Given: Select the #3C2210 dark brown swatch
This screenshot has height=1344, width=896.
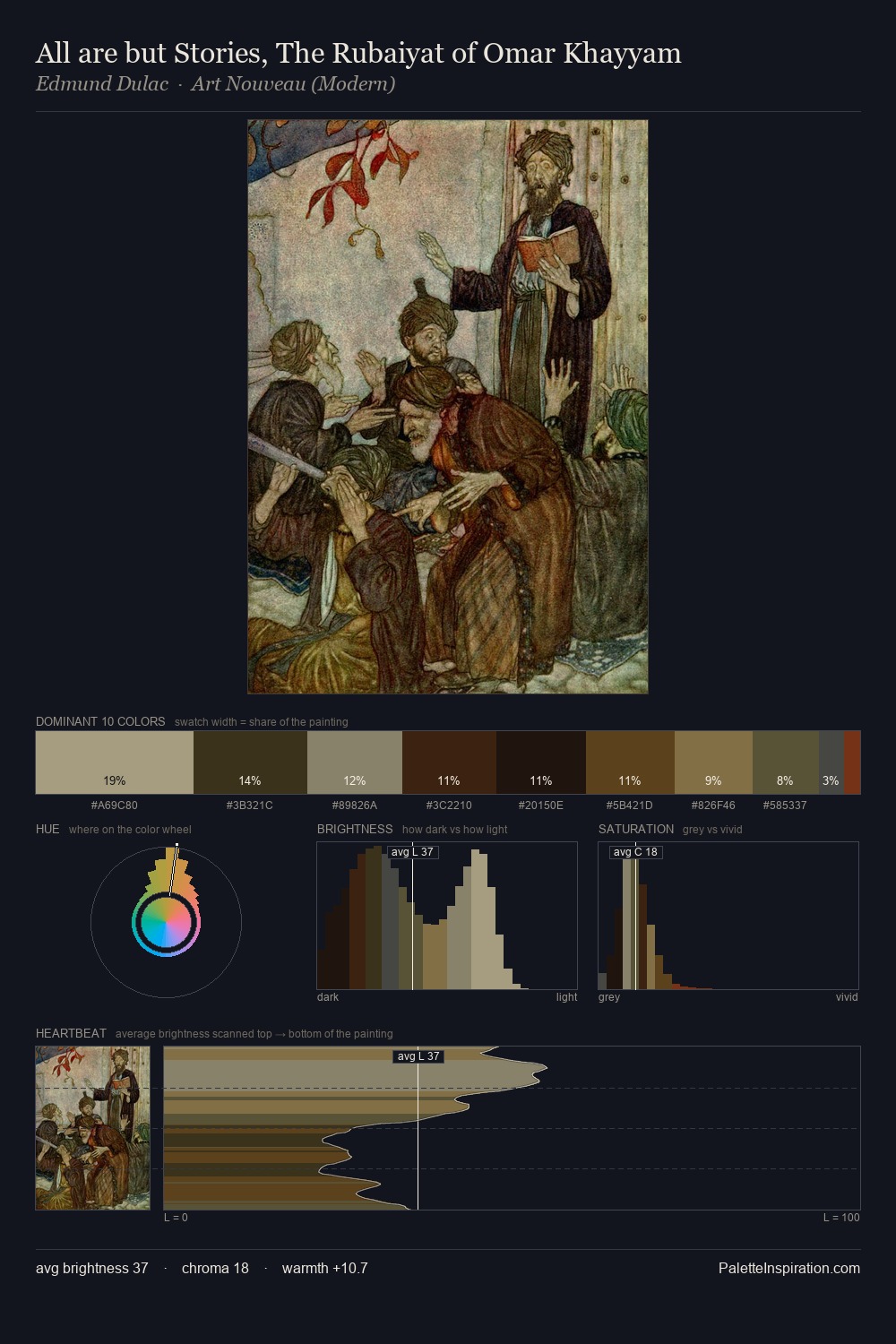Looking at the screenshot, I should point(449,762).
